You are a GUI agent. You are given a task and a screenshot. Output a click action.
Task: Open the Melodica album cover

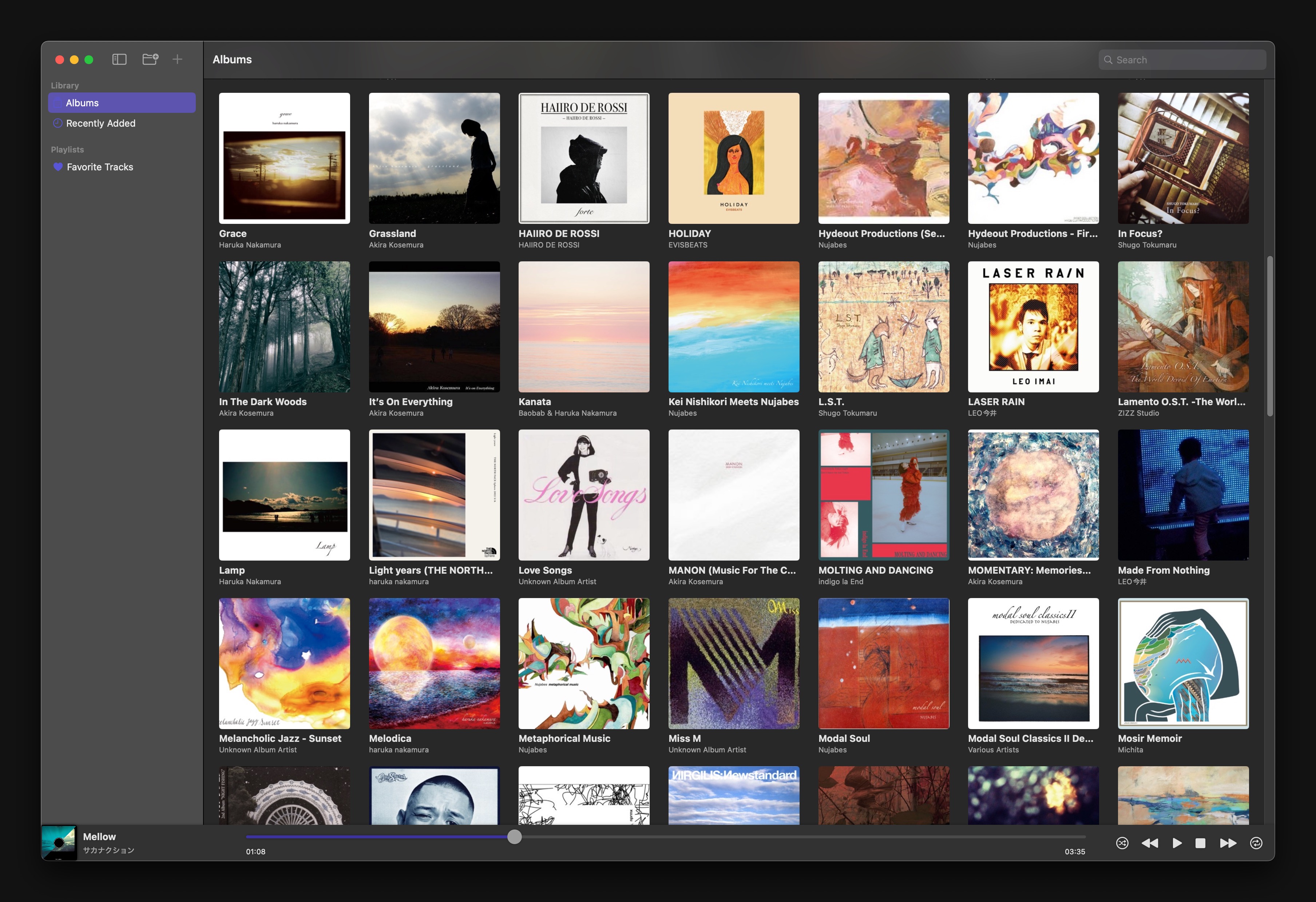point(434,664)
